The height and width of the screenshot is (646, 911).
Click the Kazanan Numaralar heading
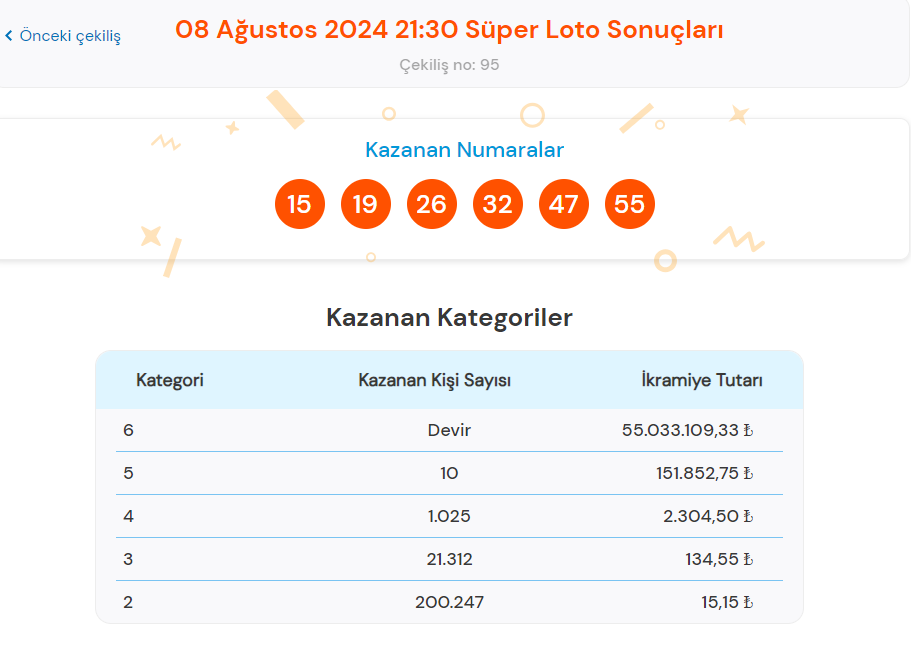(x=464, y=150)
